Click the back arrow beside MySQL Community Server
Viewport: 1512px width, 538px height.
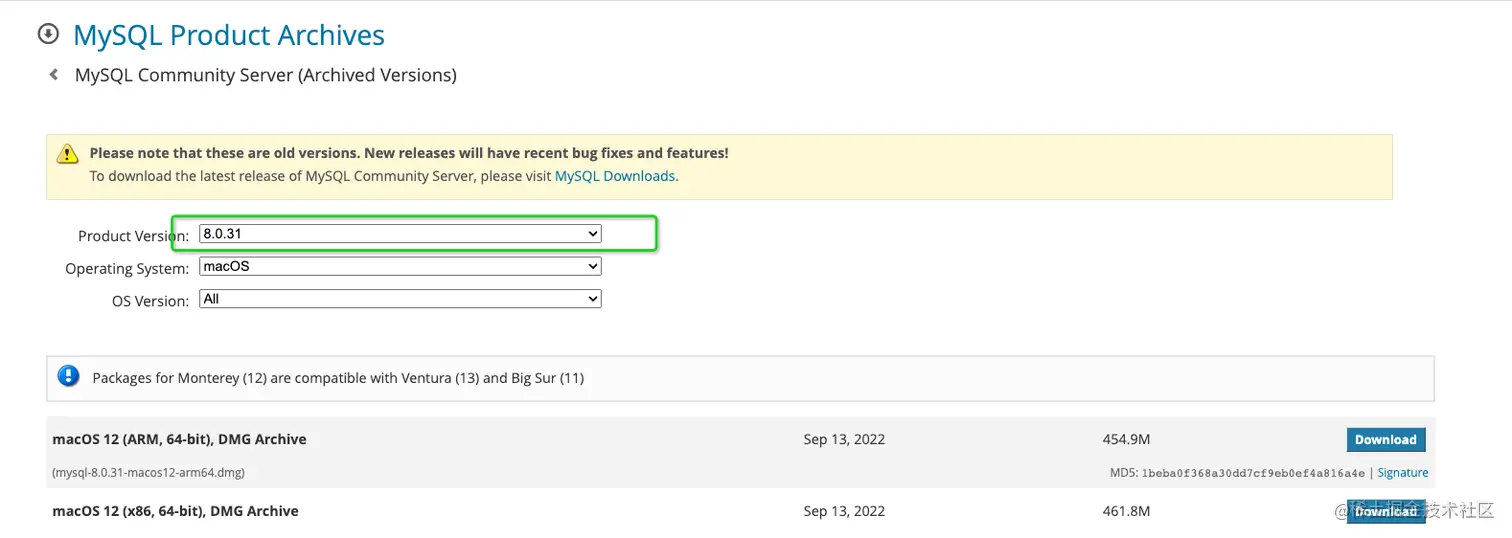click(x=54, y=75)
